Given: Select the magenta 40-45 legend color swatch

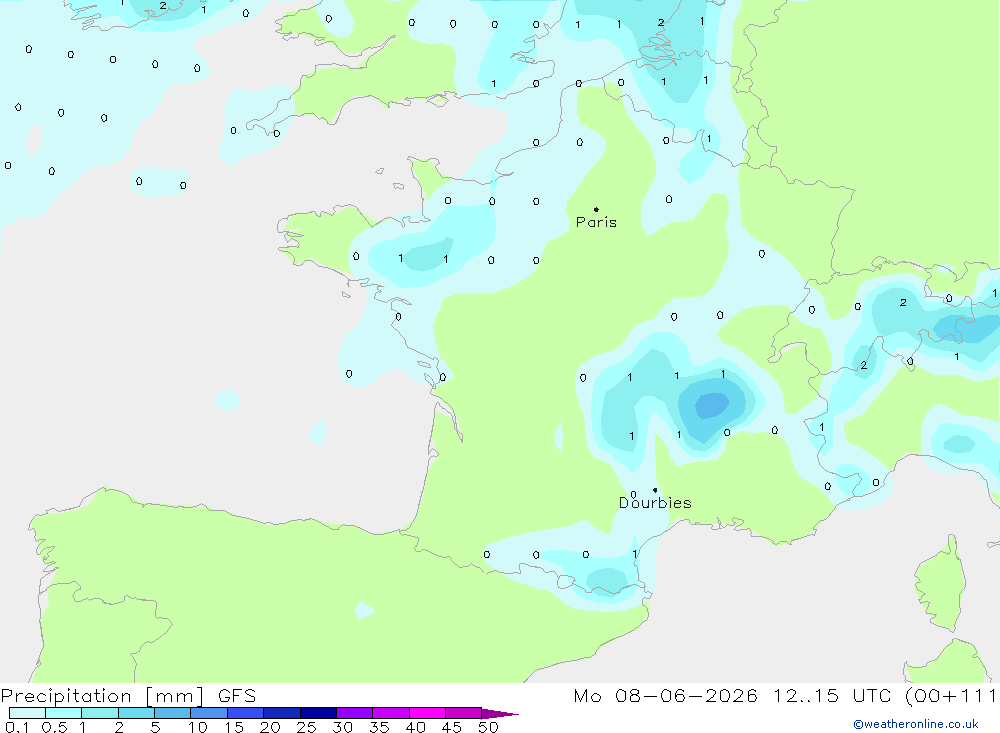Looking at the screenshot, I should [x=427, y=713].
